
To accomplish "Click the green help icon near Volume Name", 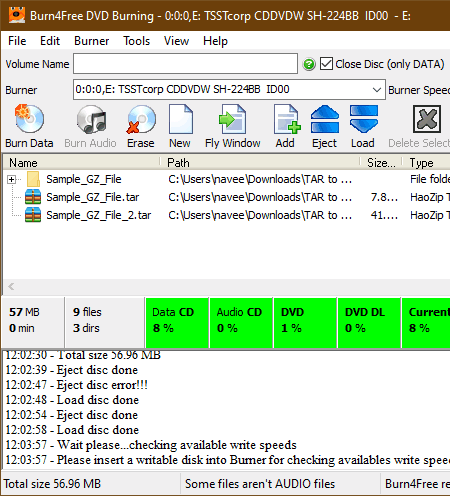I will tap(309, 64).
